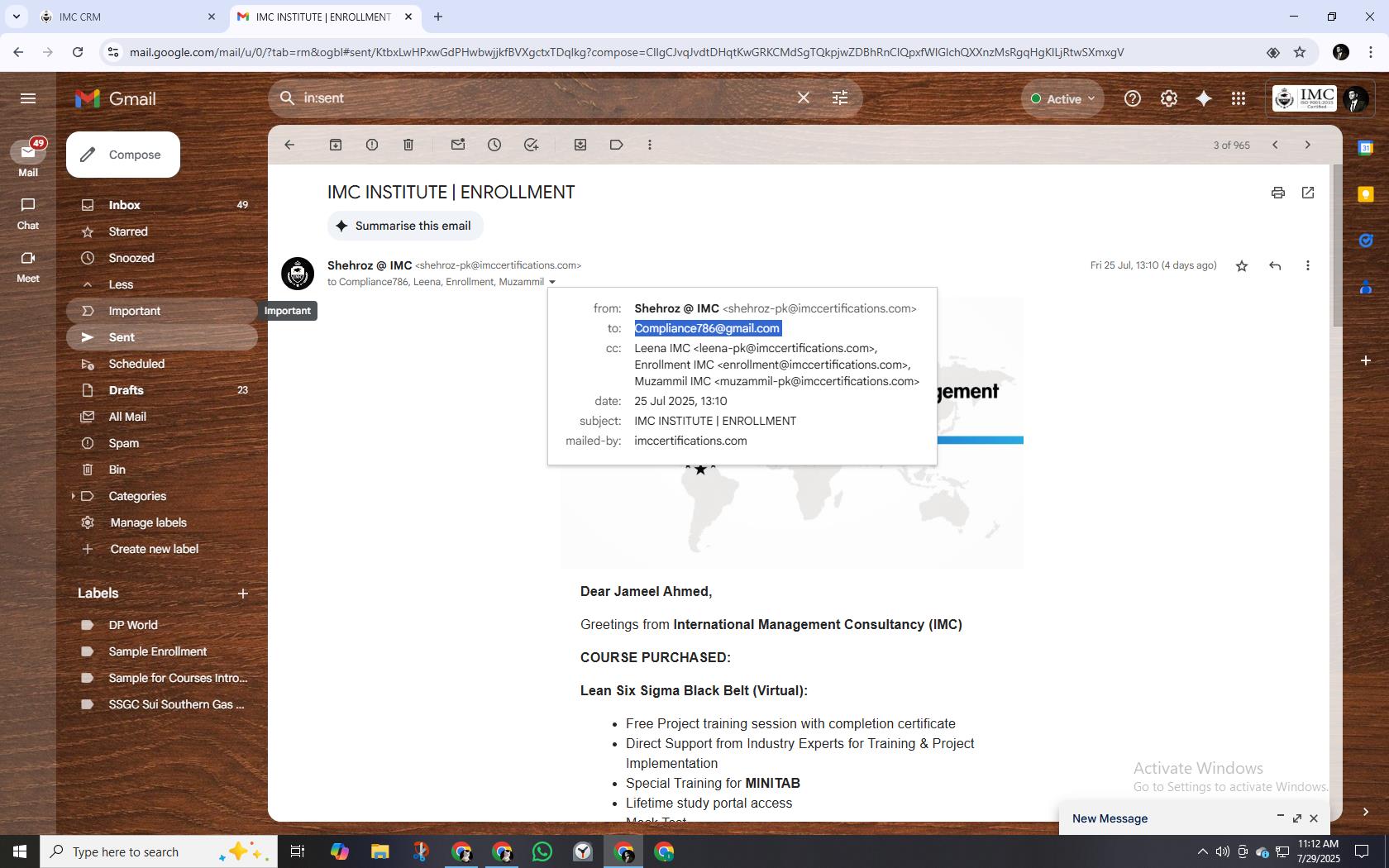Open message More menu beside reply
Viewport: 1389px width, 868px height.
(1308, 265)
